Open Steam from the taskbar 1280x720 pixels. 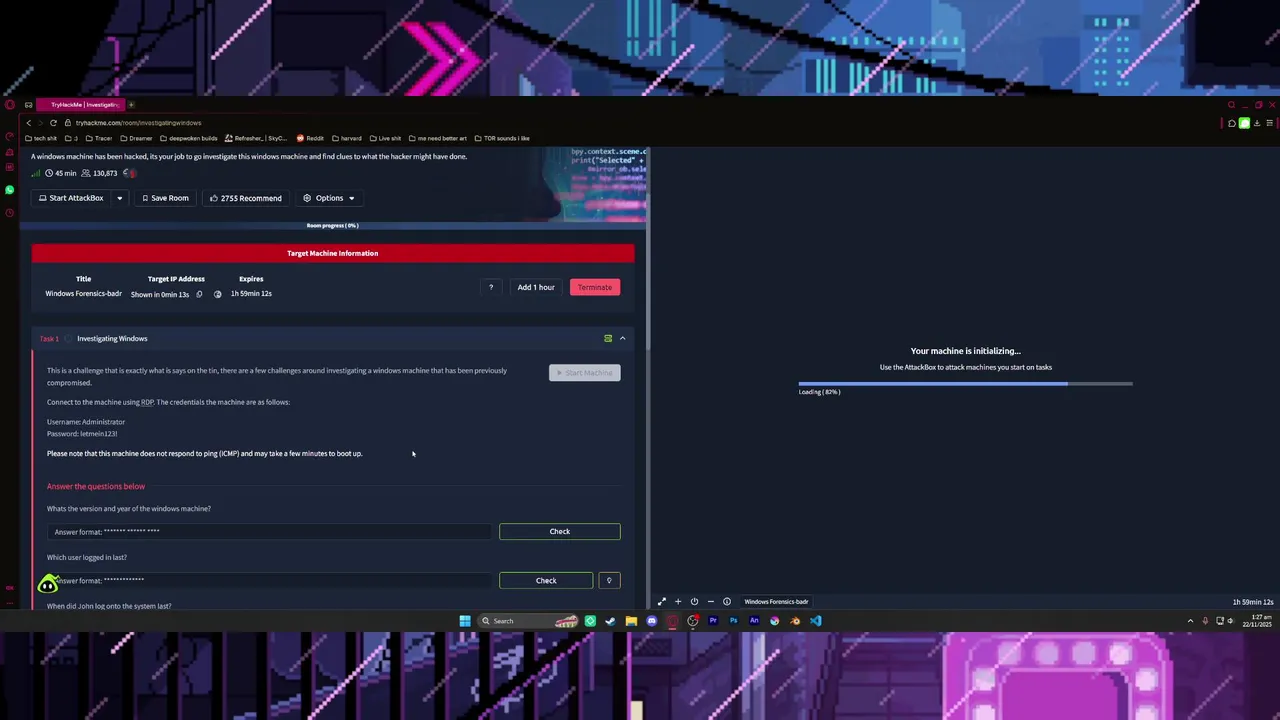[x=610, y=621]
